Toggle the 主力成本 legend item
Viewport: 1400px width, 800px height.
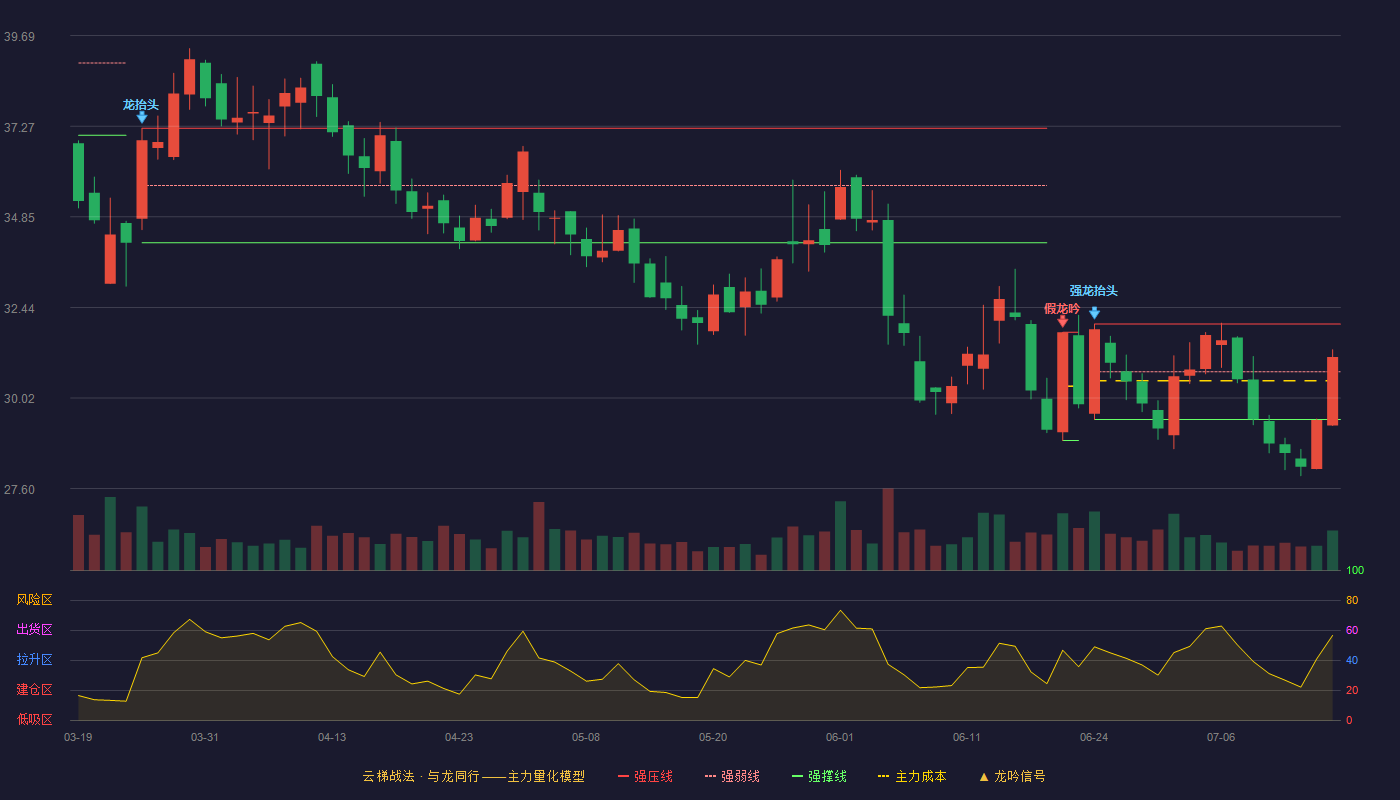tap(912, 776)
